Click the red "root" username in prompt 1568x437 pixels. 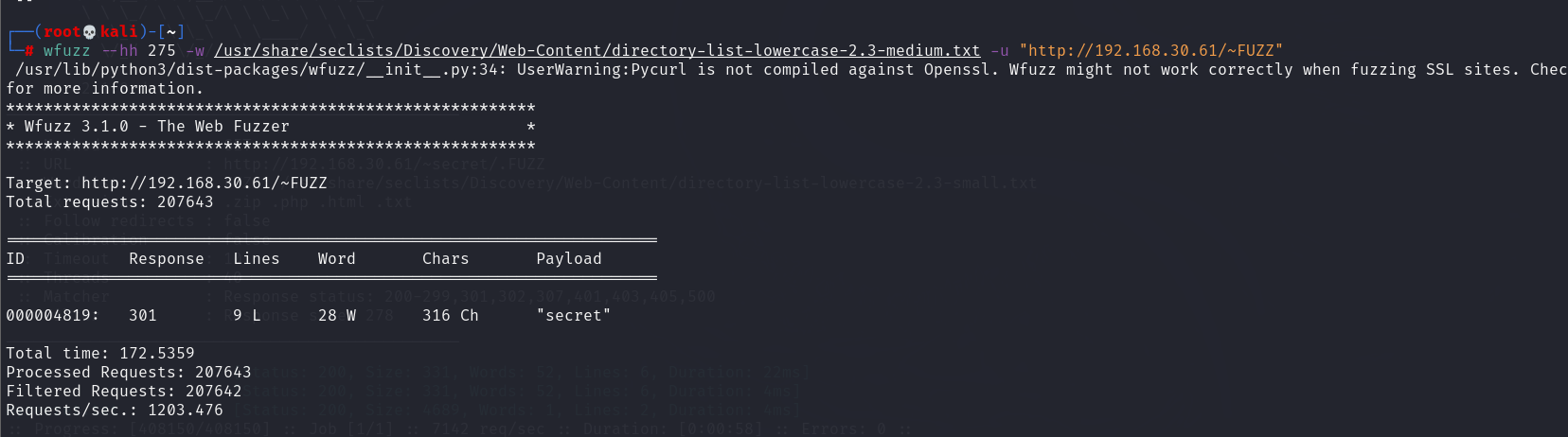(x=62, y=32)
